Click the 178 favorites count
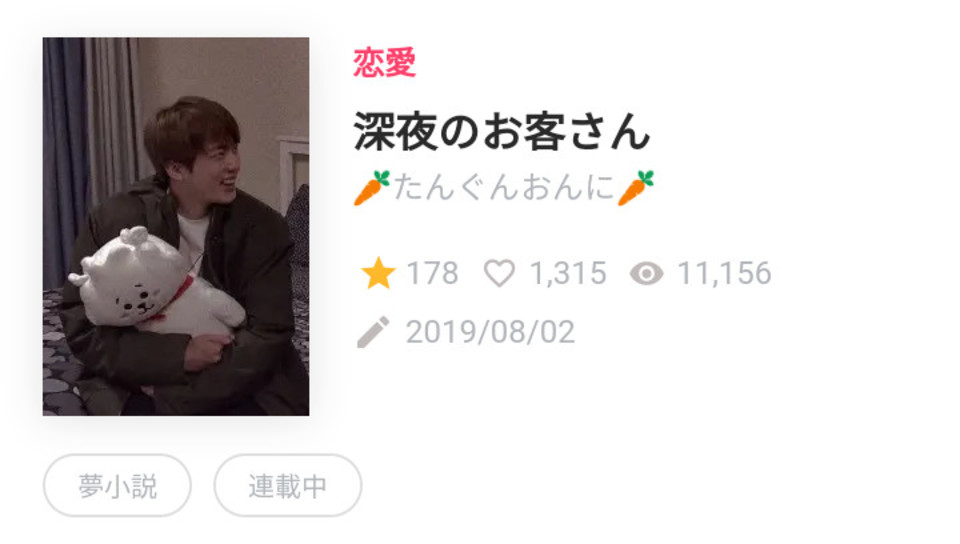This screenshot has height=544, width=960. click(x=432, y=273)
